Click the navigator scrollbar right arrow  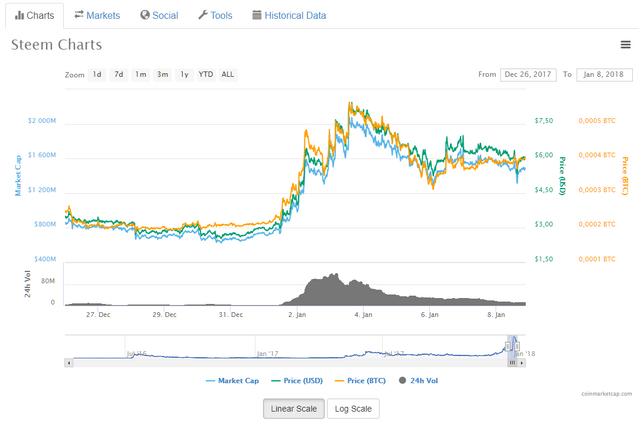pos(521,363)
